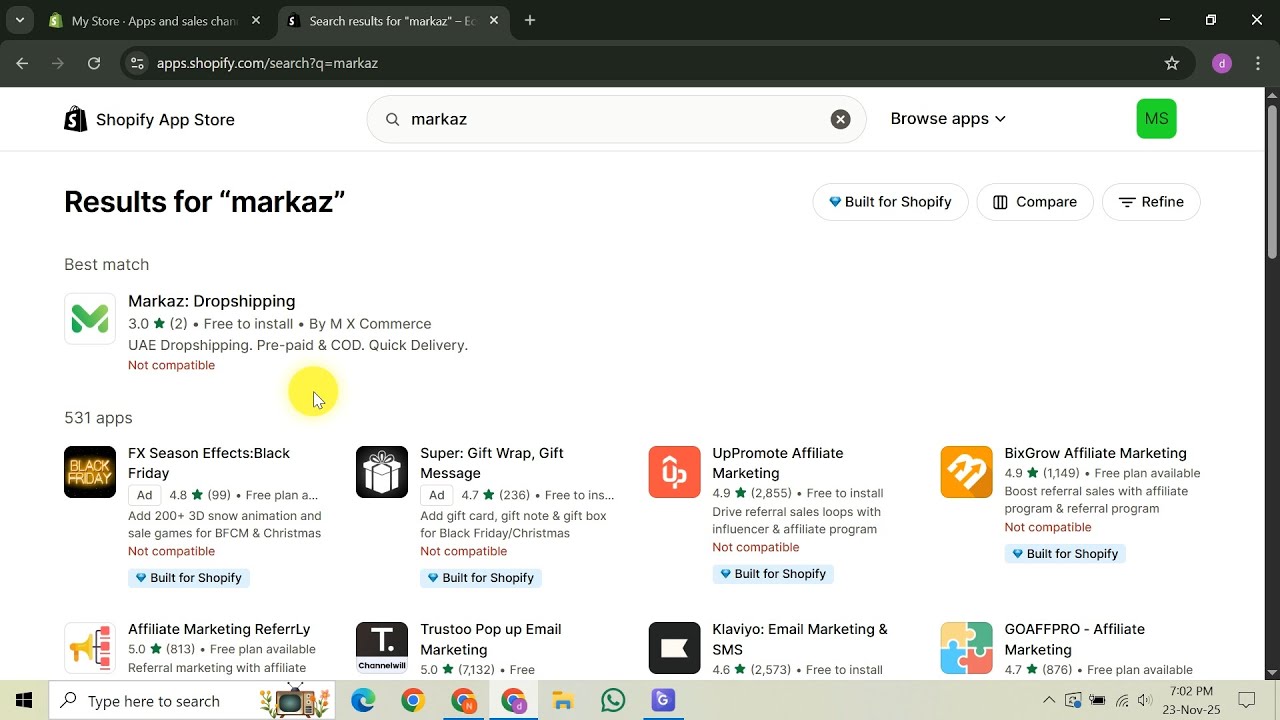The width and height of the screenshot is (1280, 720).
Task: Click the Shopify App Store bag logo
Action: click(76, 120)
